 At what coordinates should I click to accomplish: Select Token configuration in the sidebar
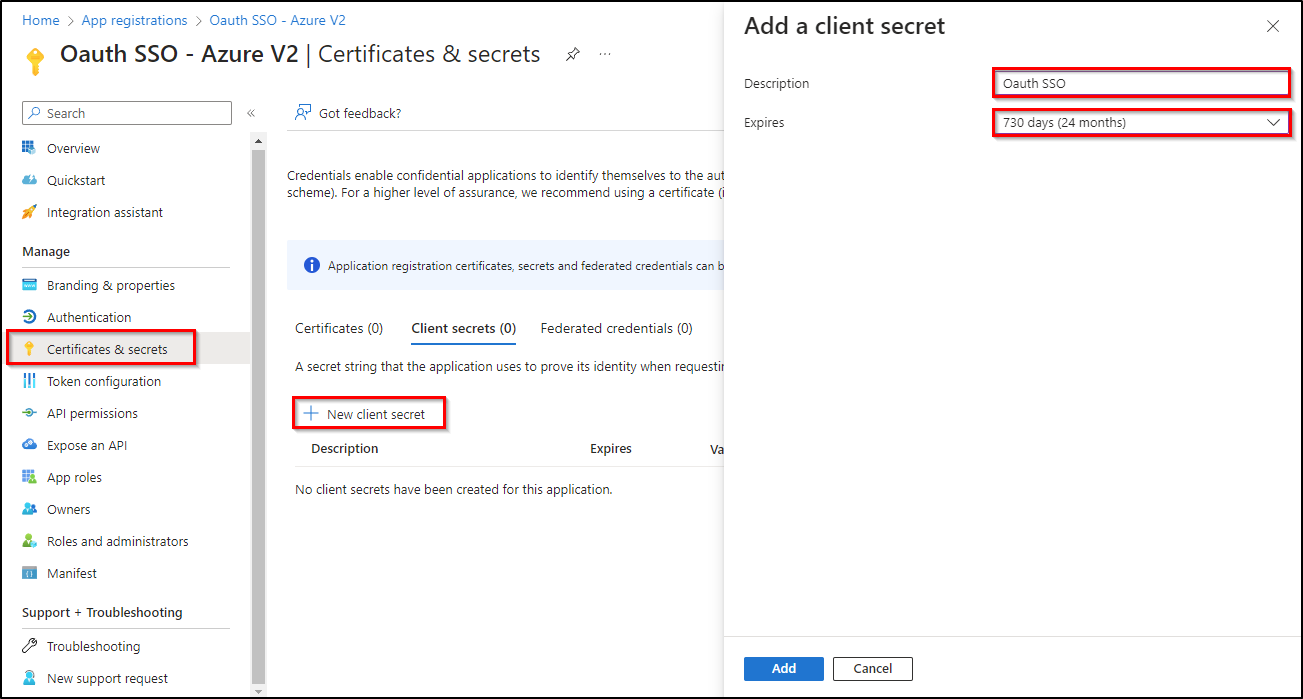104,380
